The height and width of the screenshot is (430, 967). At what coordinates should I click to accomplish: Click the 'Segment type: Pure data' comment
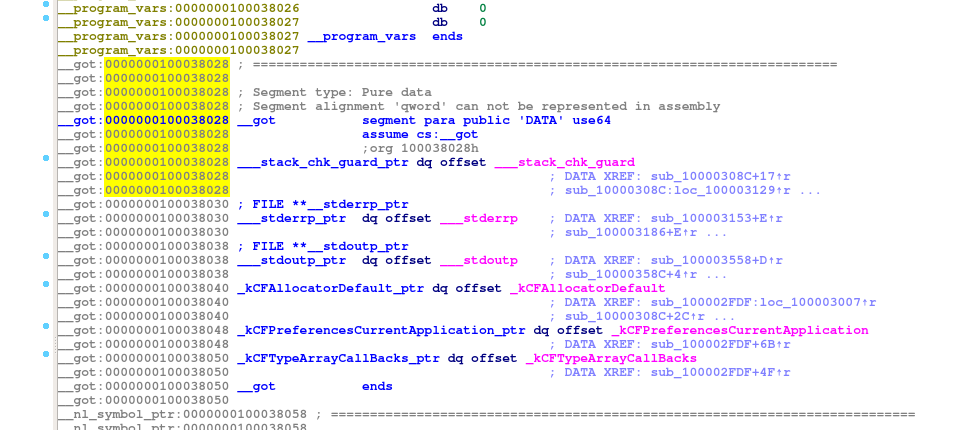click(334, 93)
